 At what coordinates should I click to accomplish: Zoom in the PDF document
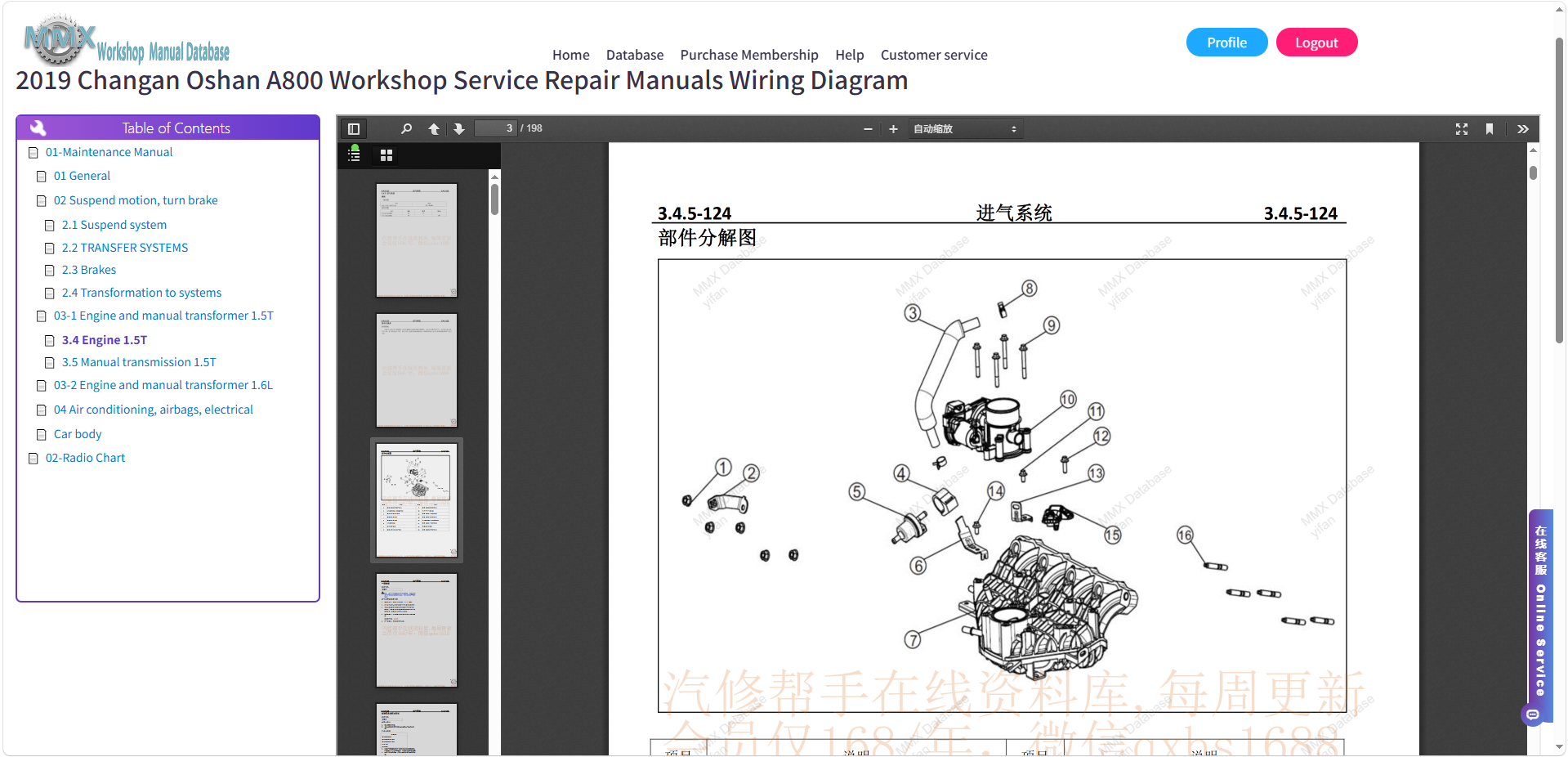pyautogui.click(x=893, y=129)
